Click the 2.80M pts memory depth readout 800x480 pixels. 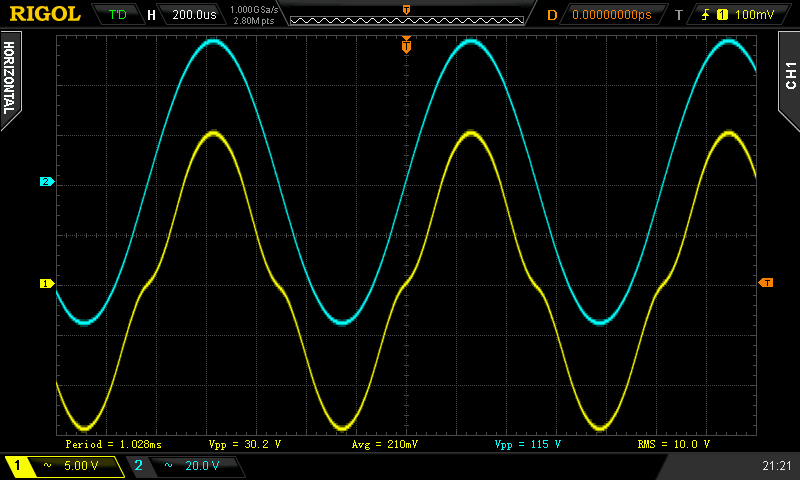tap(254, 21)
